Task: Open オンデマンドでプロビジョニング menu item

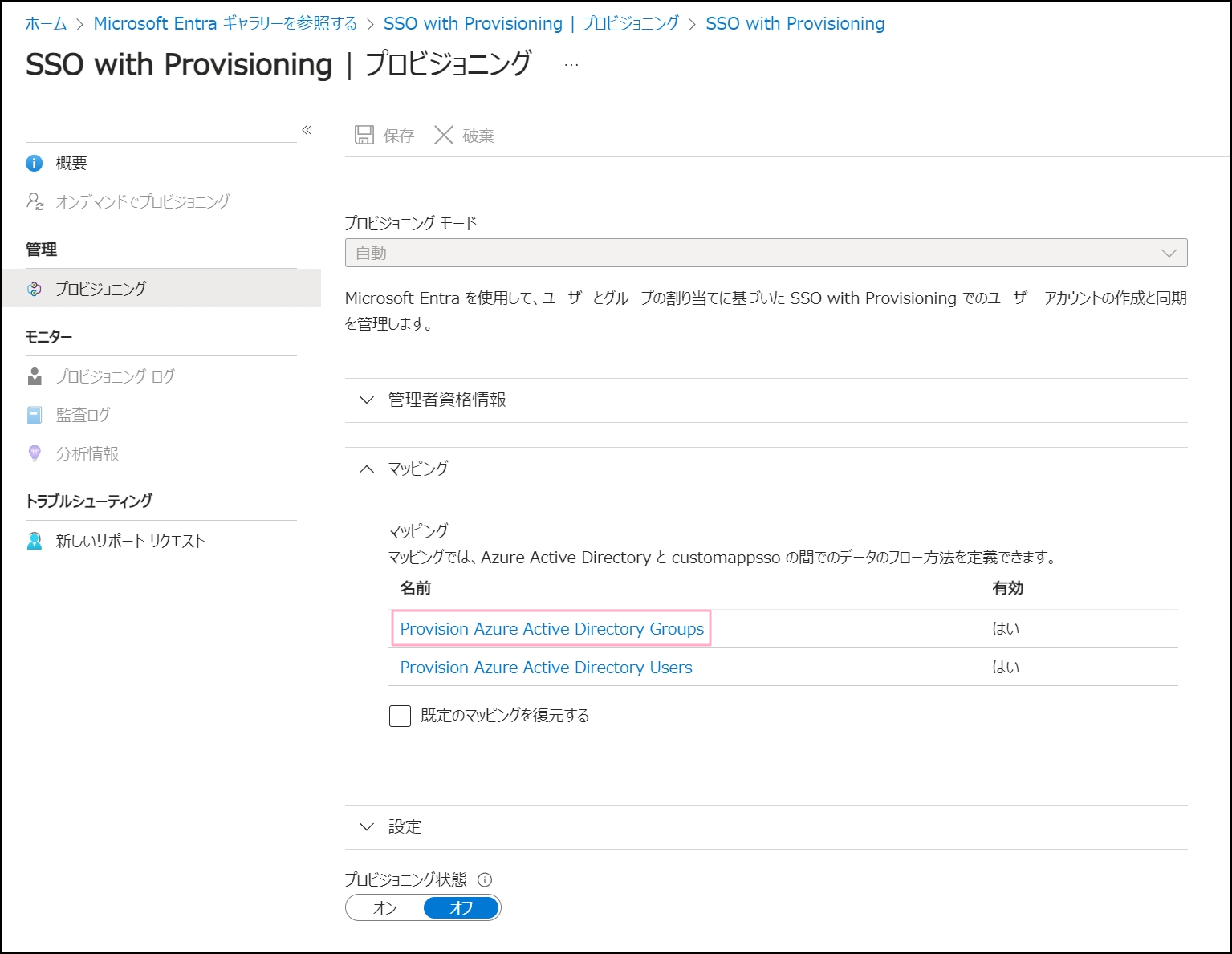Action: [142, 201]
